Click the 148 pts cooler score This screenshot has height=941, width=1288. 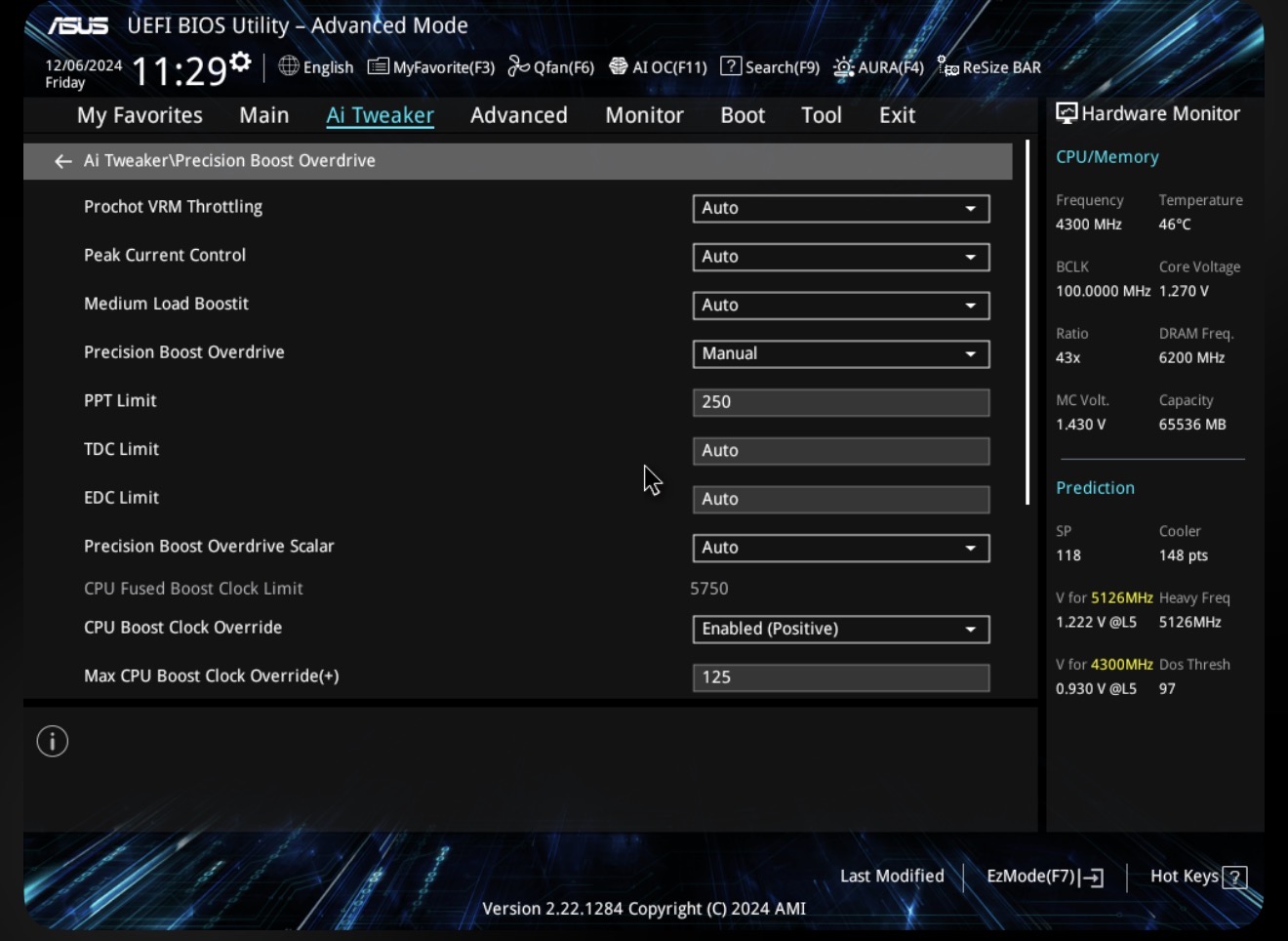pyautogui.click(x=1184, y=555)
